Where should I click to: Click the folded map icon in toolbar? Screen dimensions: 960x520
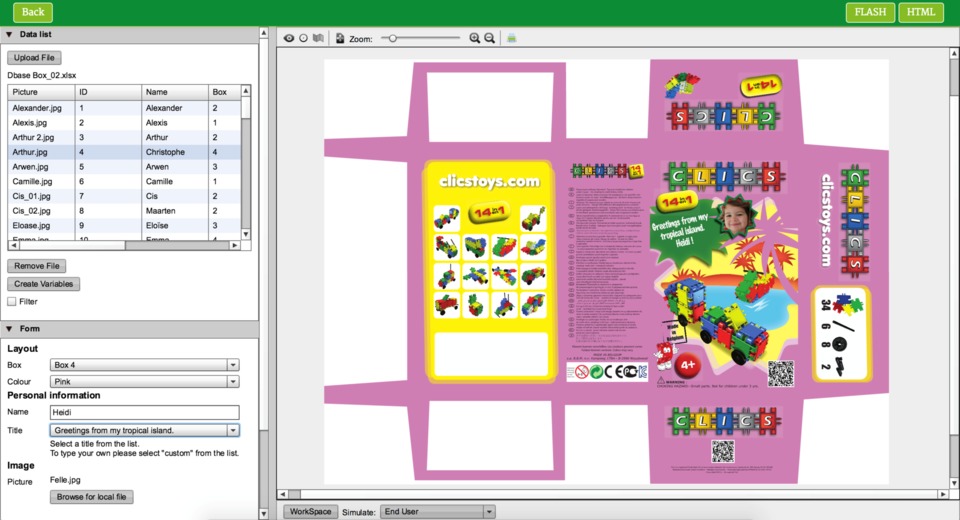click(318, 38)
